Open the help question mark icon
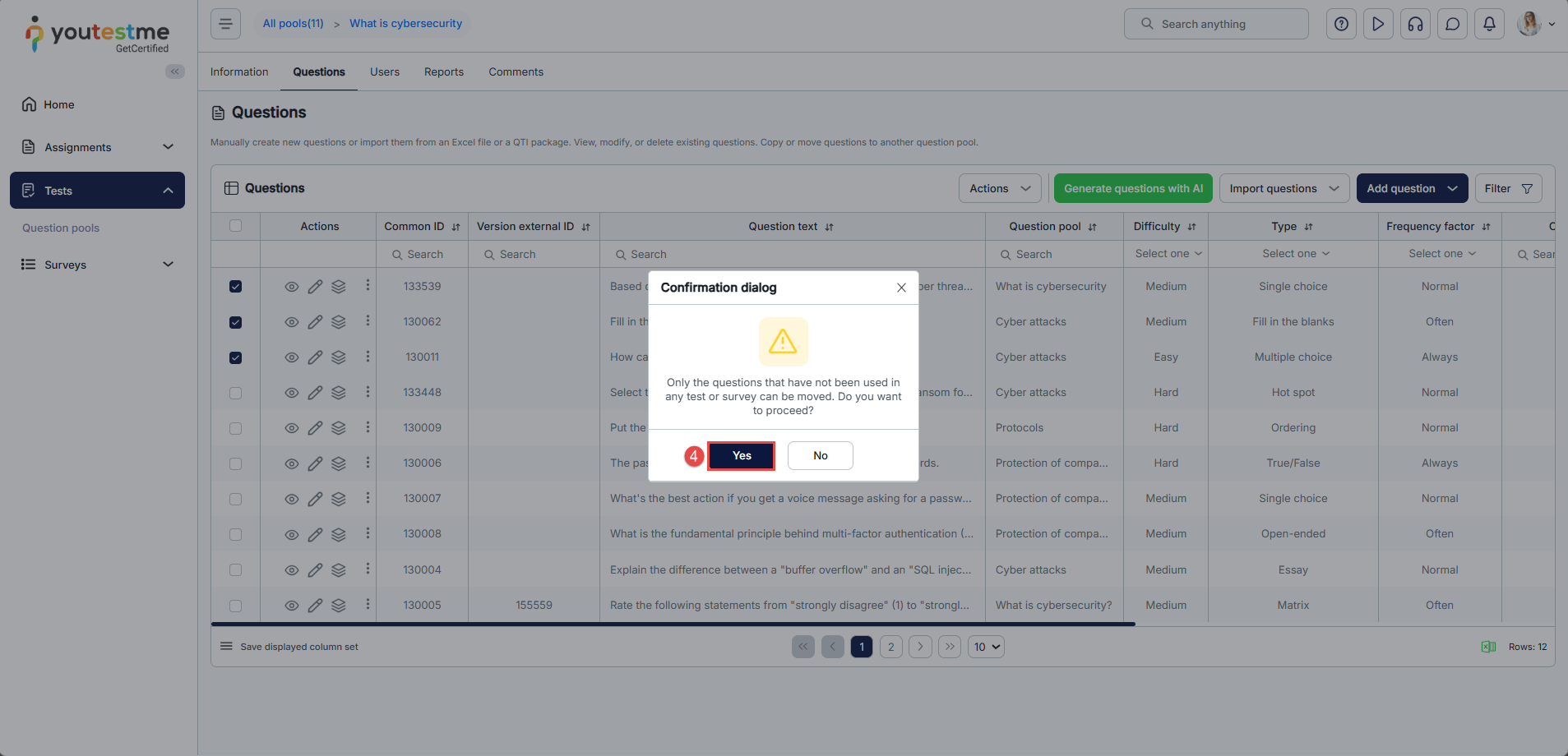 click(1341, 24)
